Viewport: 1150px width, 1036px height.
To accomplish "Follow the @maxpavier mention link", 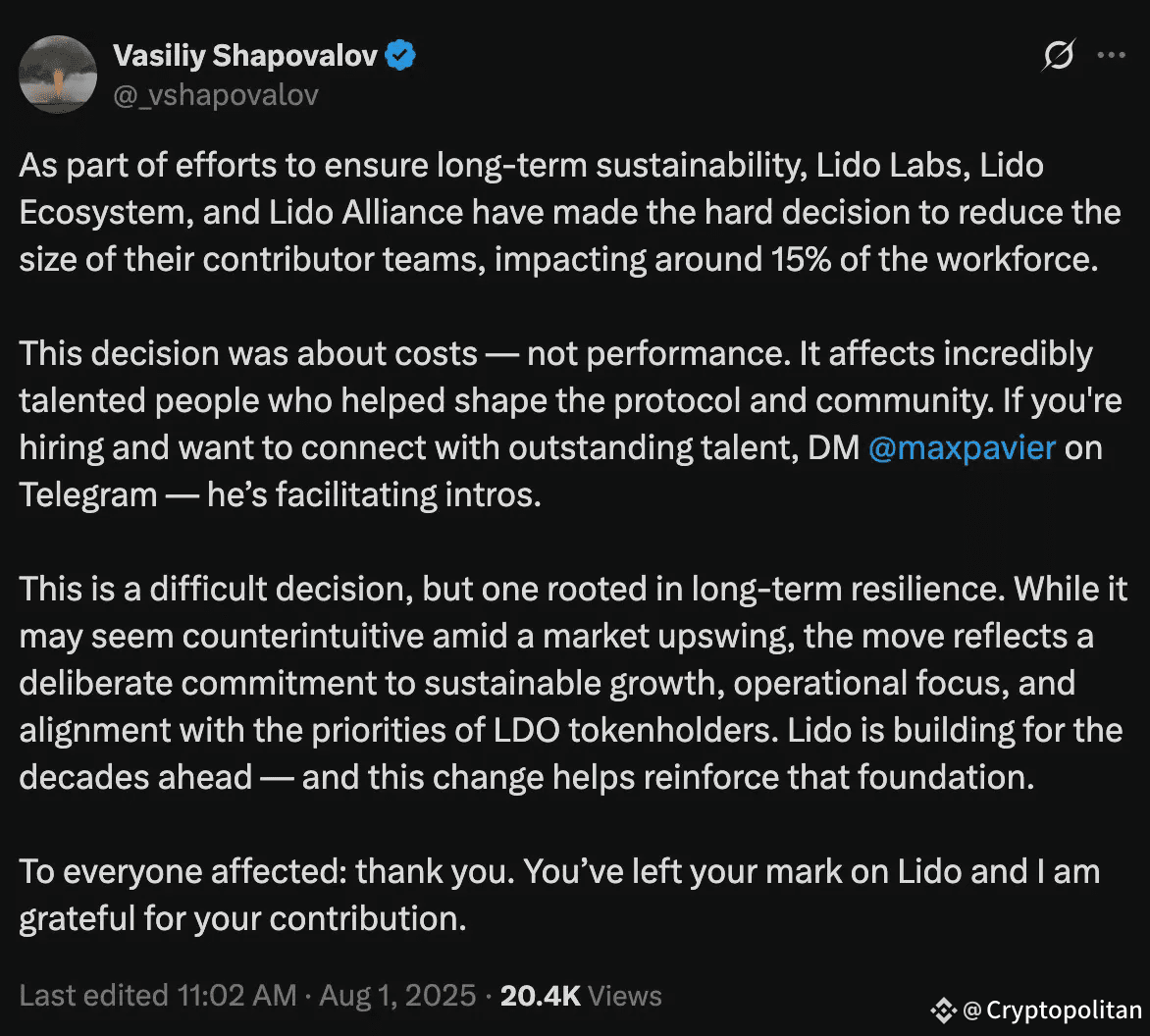I will pos(963,448).
